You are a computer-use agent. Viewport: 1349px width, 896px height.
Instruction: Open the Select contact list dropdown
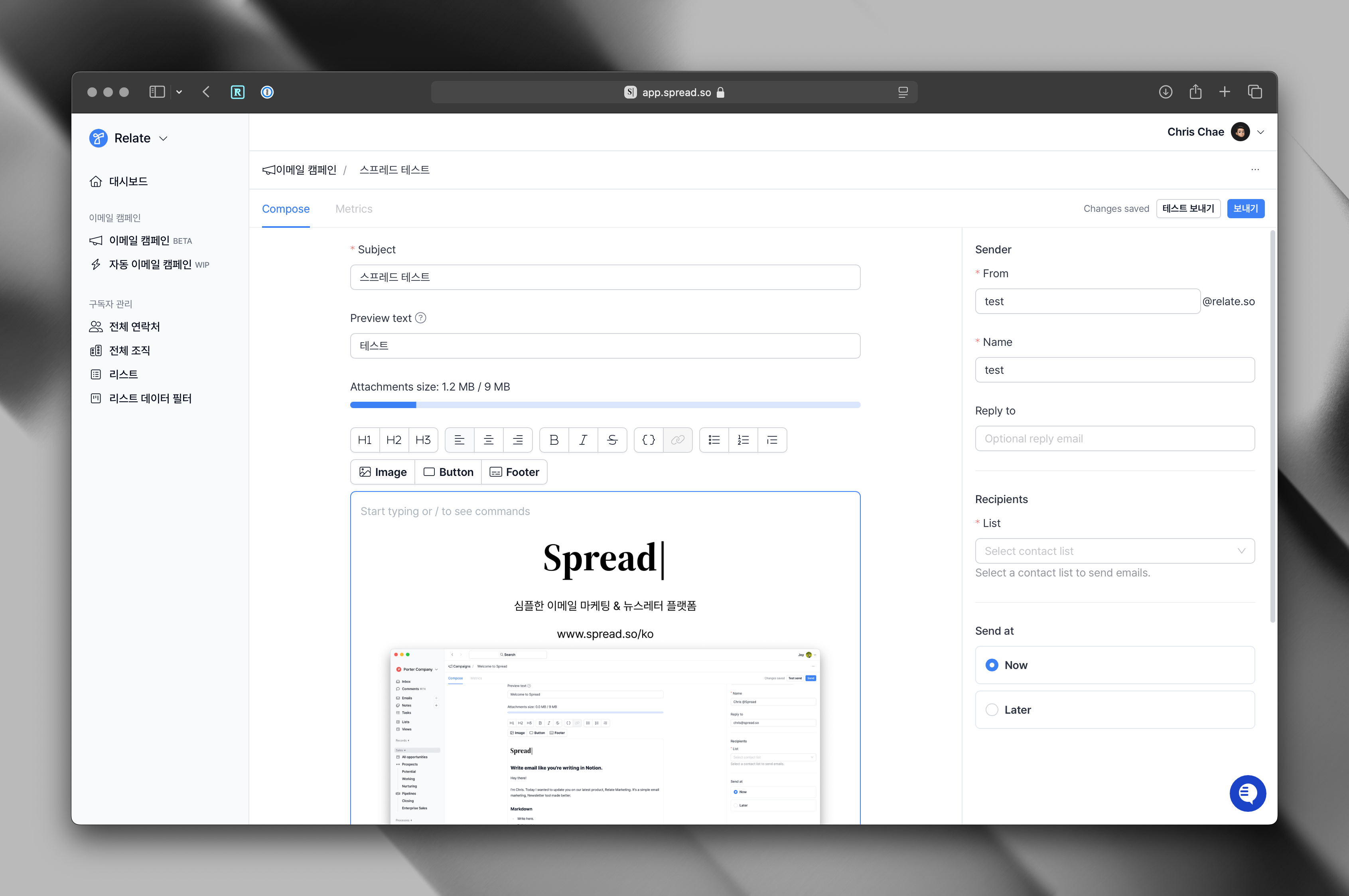tap(1114, 551)
